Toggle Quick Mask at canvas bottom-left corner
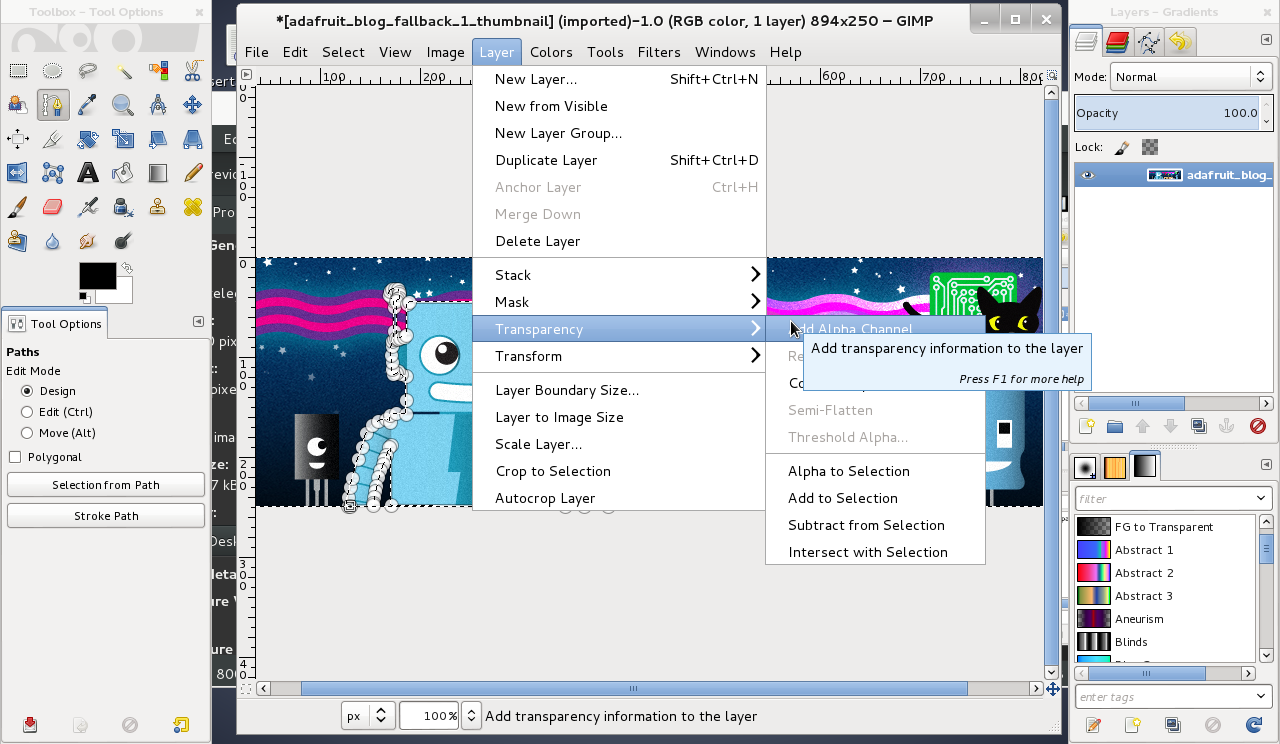Image resolution: width=1280 pixels, height=744 pixels. (246, 689)
